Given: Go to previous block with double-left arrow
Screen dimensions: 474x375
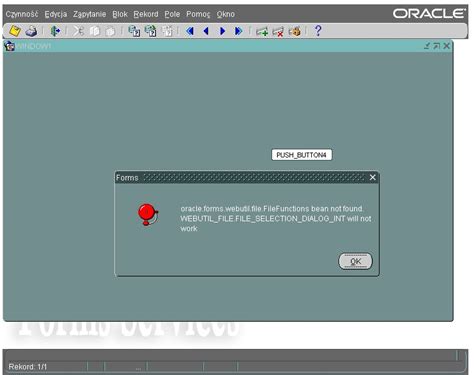Looking at the screenshot, I should (x=190, y=31).
